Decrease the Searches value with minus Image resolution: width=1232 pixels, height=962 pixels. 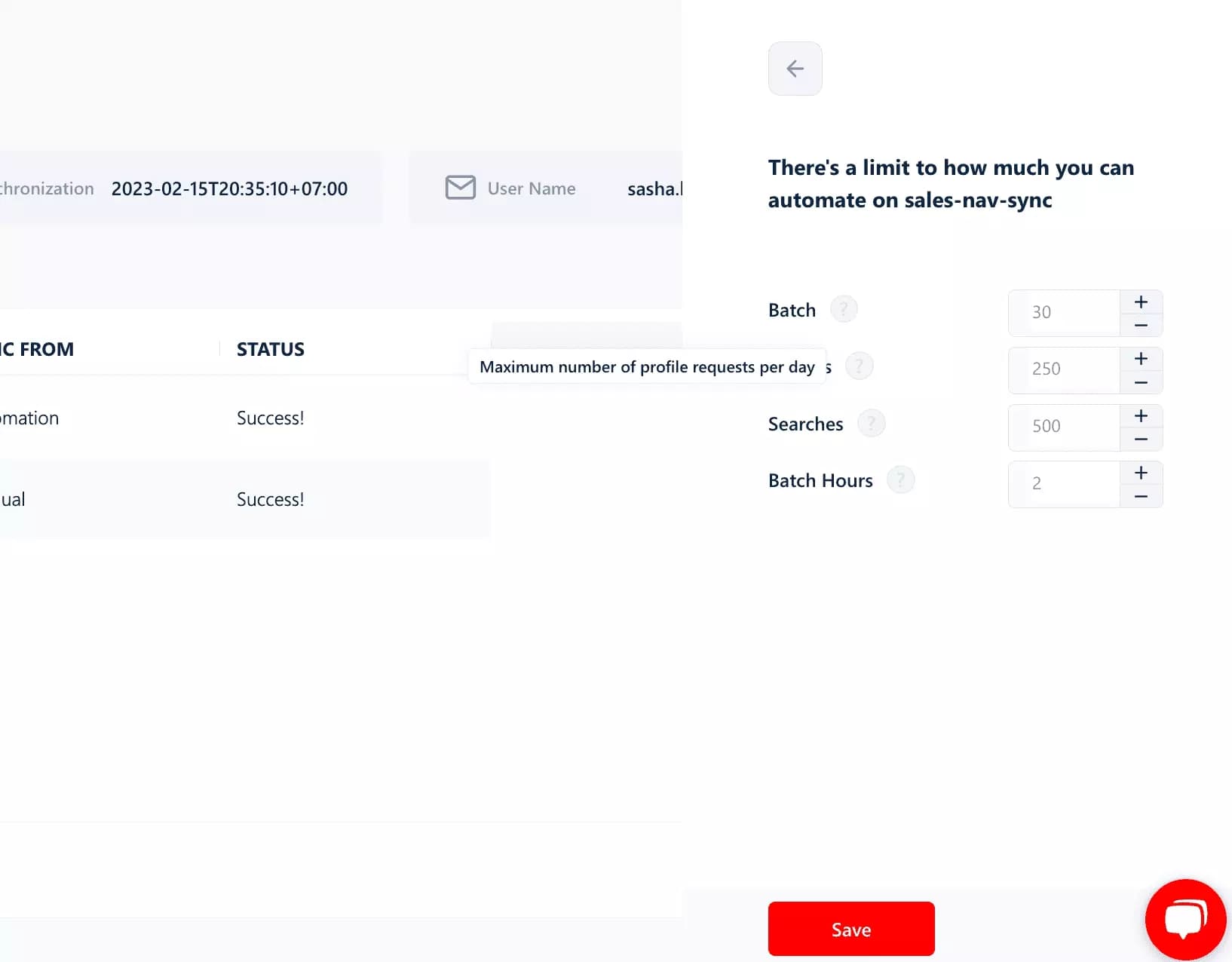pos(1141,440)
